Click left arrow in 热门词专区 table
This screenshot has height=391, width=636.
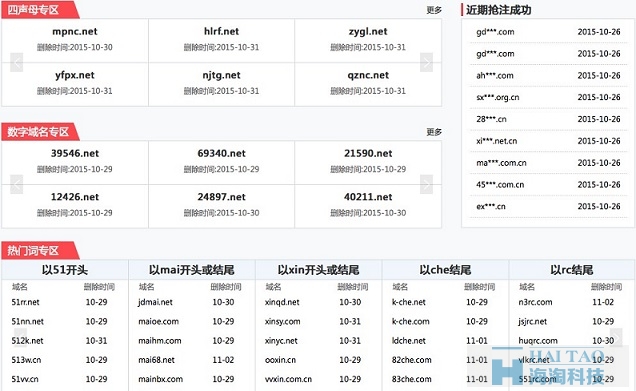point(20,337)
